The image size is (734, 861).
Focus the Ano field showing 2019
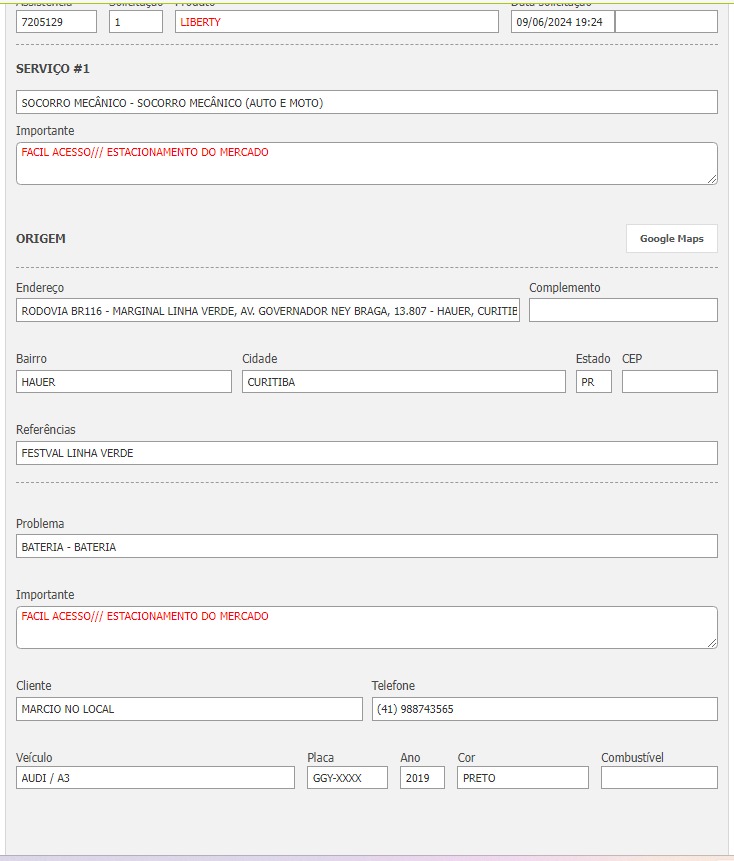pos(422,778)
